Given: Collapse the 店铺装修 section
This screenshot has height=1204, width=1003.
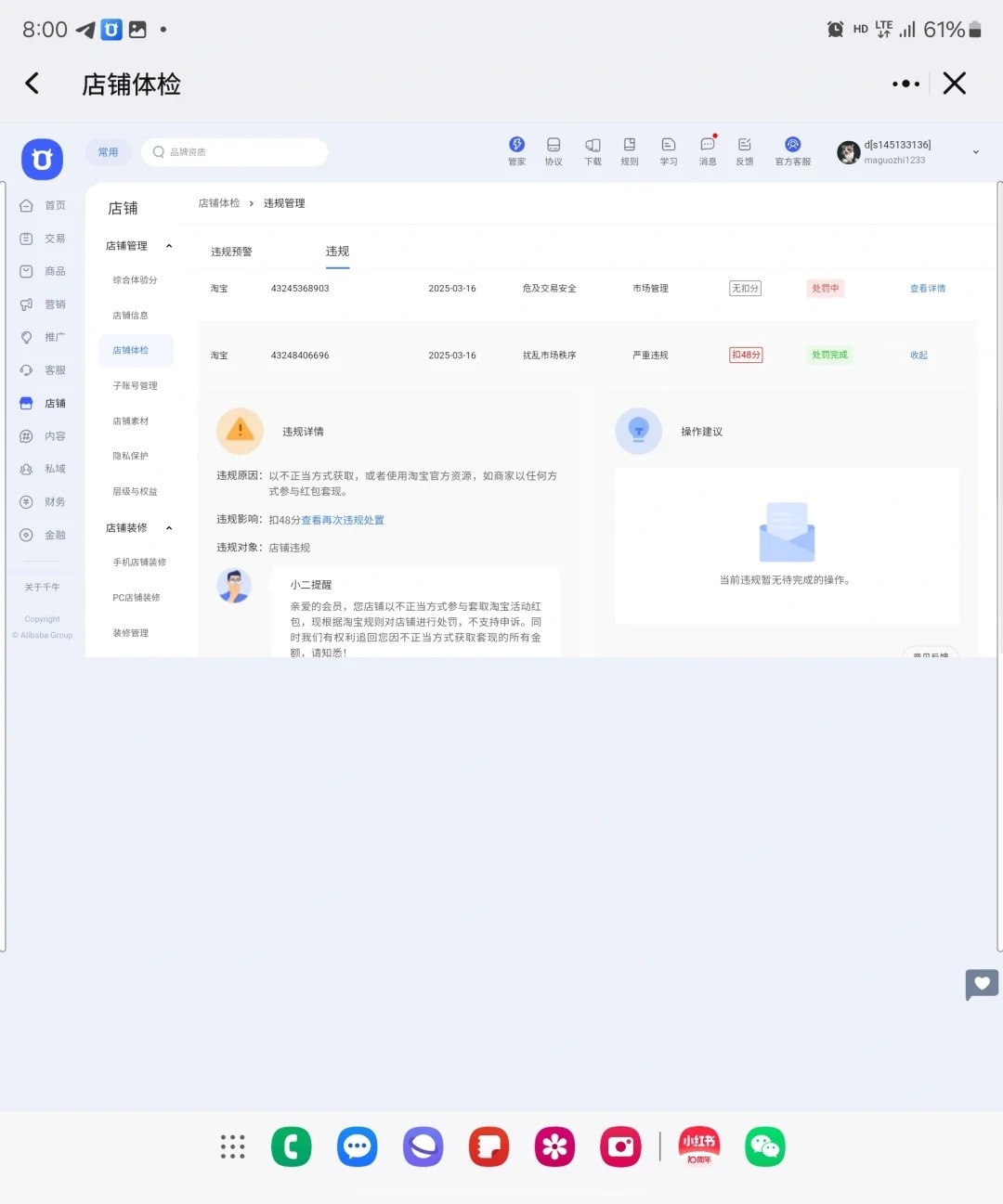Looking at the screenshot, I should (169, 528).
